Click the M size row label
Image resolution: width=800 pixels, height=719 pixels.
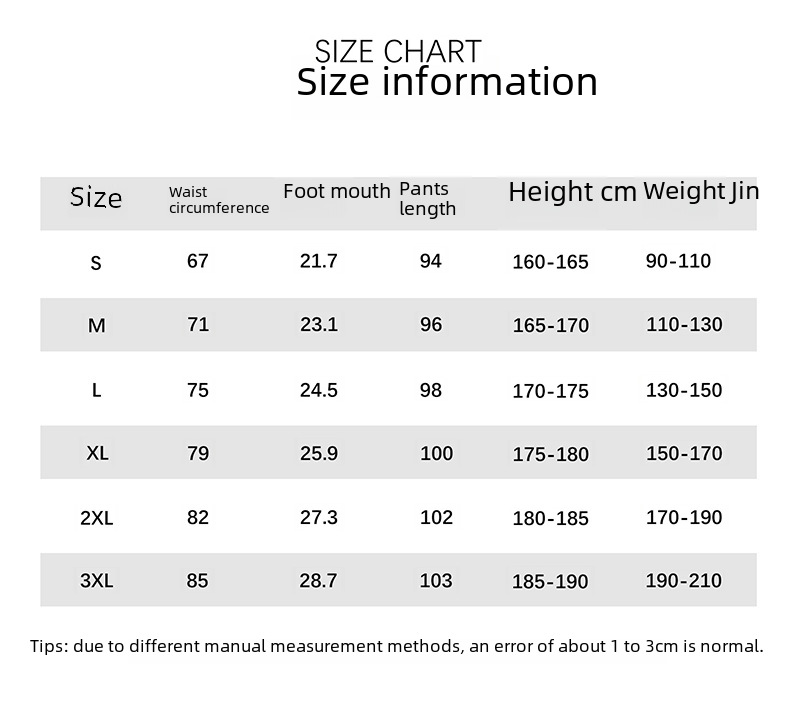(x=96, y=326)
